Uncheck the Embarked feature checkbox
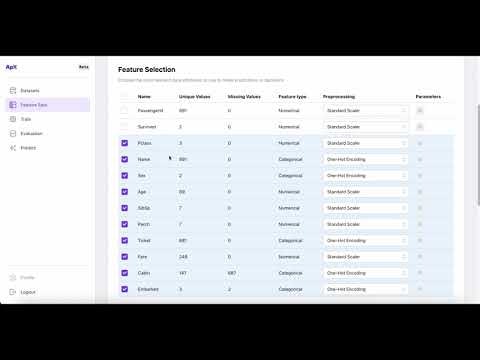The image size is (480, 360). point(124,289)
